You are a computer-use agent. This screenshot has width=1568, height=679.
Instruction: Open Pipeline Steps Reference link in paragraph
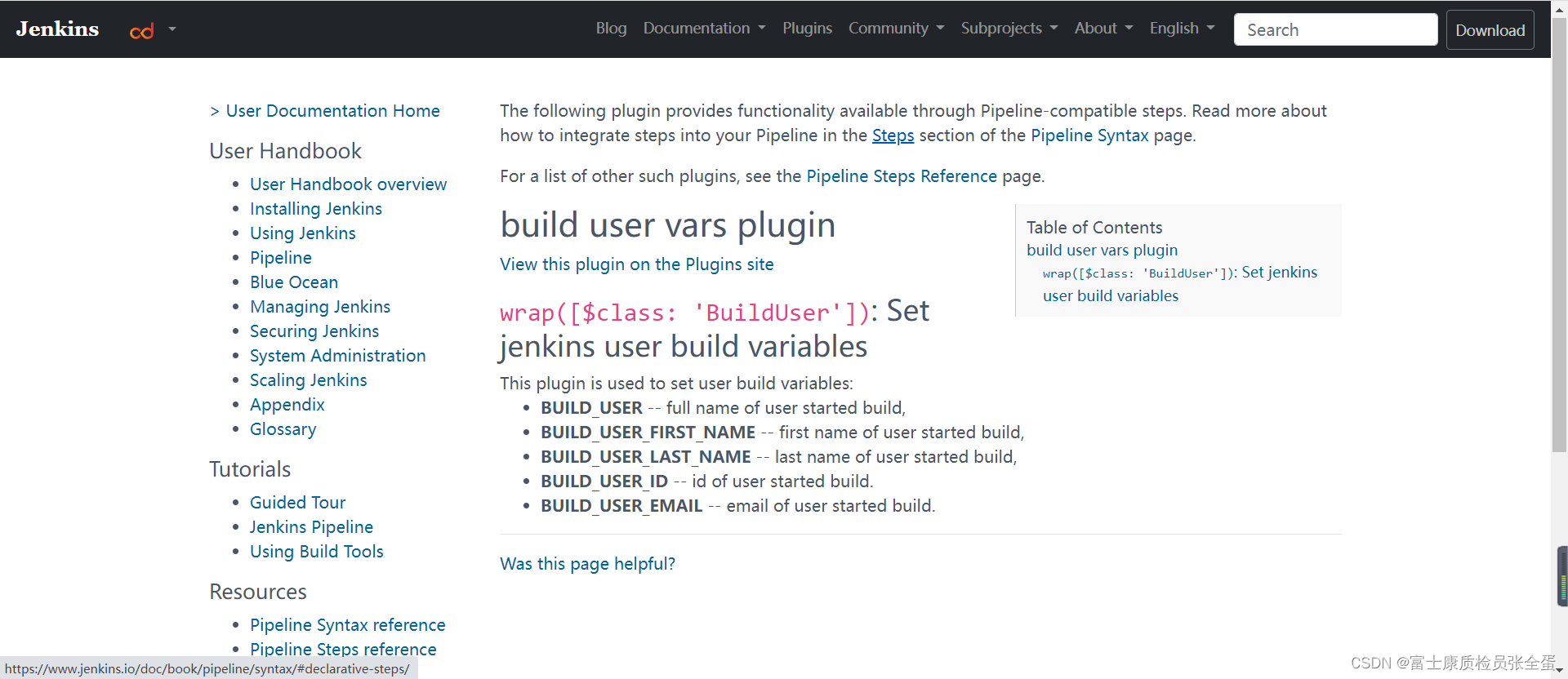pyautogui.click(x=902, y=176)
